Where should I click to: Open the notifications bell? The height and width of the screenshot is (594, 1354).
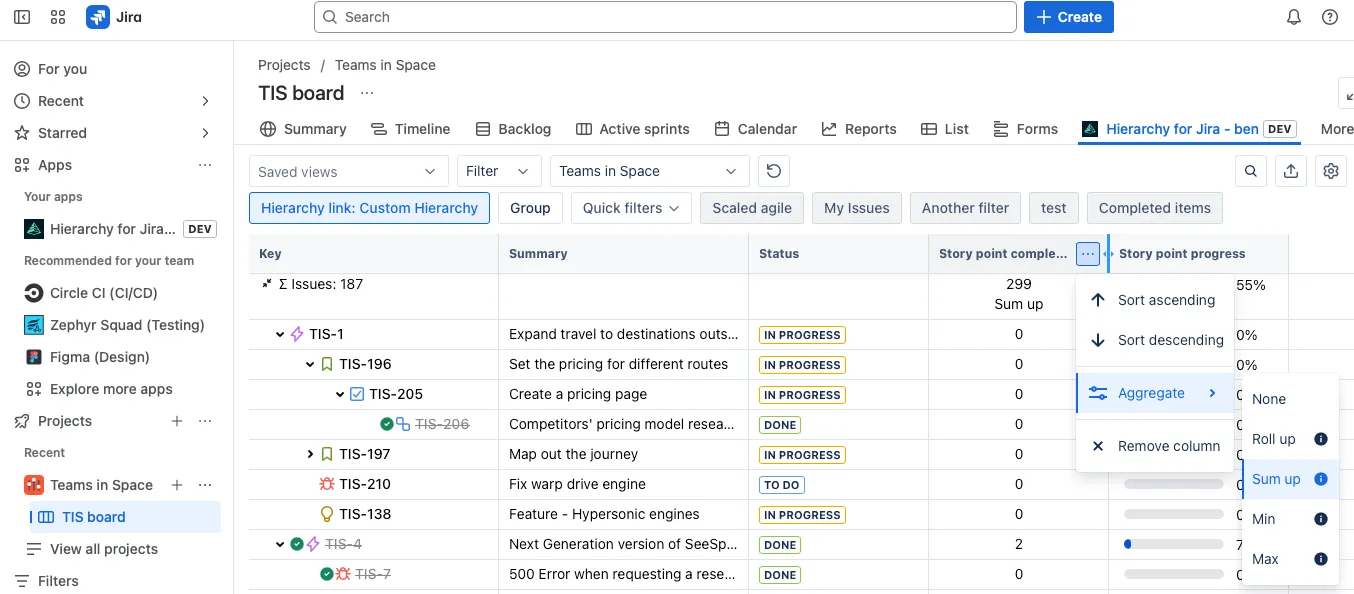(x=1294, y=17)
